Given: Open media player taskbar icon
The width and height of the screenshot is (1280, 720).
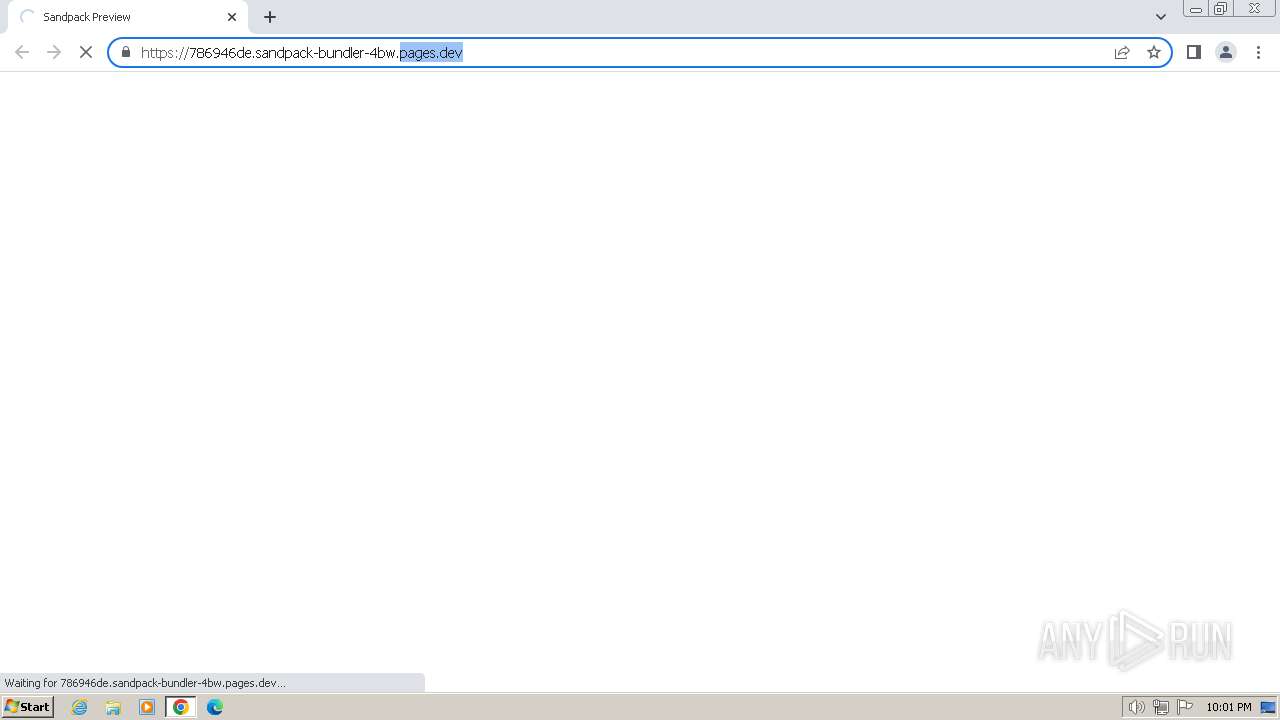Looking at the screenshot, I should 147,707.
